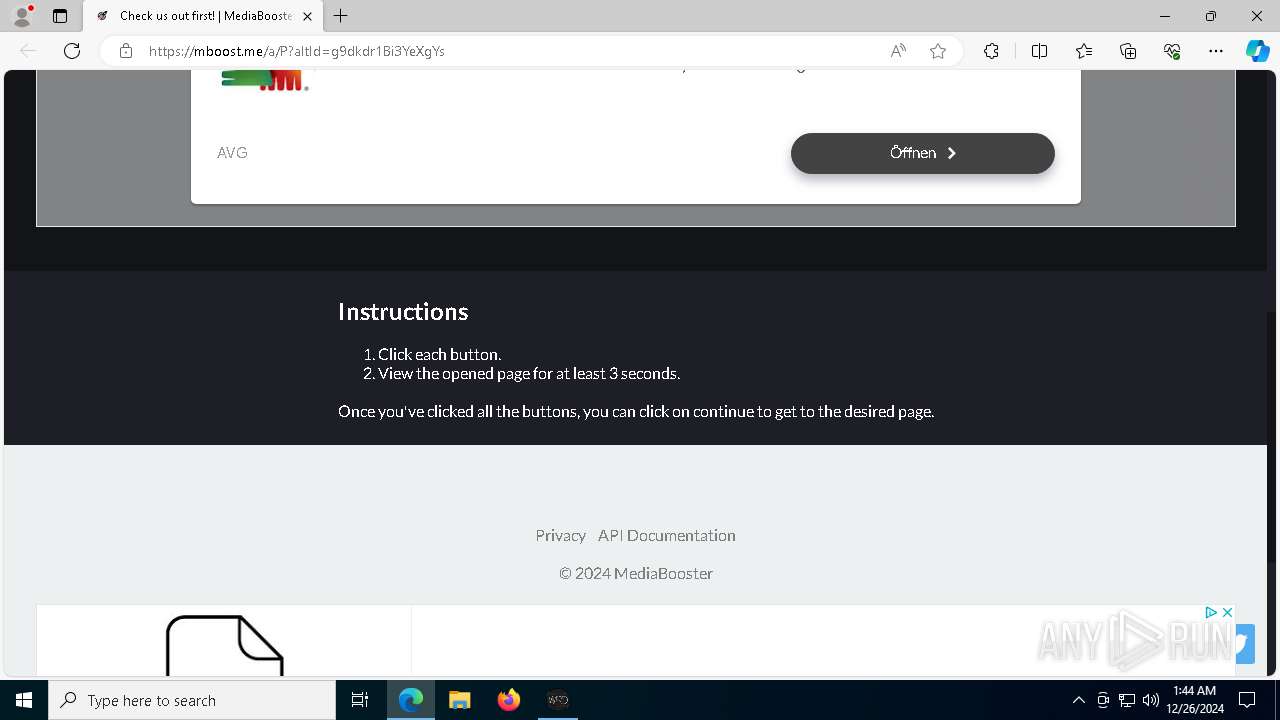Open Firefox on taskbar
Image resolution: width=1280 pixels, height=720 pixels.
point(509,700)
